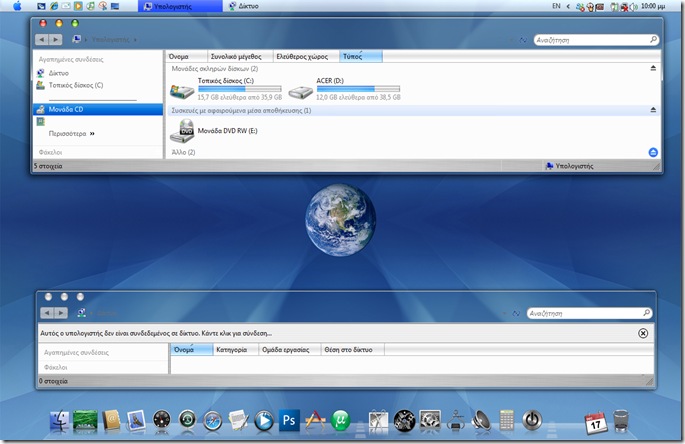Expand Φάκελοι pane in Network window
Image resolution: width=685 pixels, height=444 pixels.
56,368
